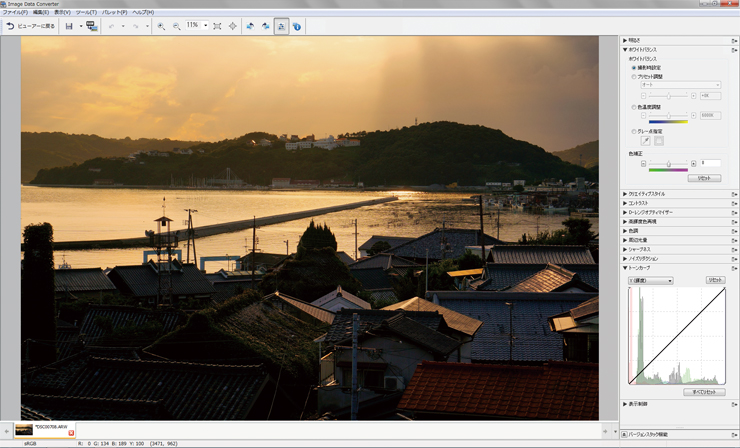Image resolution: width=740 pixels, height=448 pixels.
Task: Click the fit-to-window icon
Action: tap(217, 26)
